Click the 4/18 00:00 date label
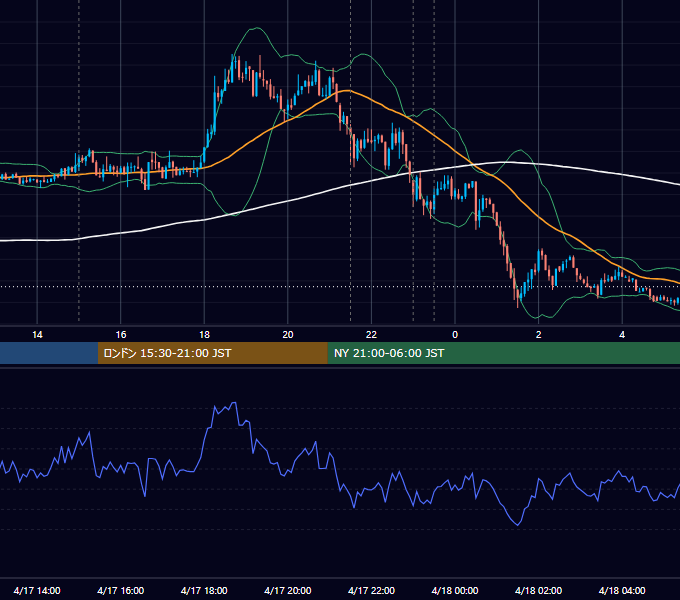The image size is (680, 600). point(455,590)
